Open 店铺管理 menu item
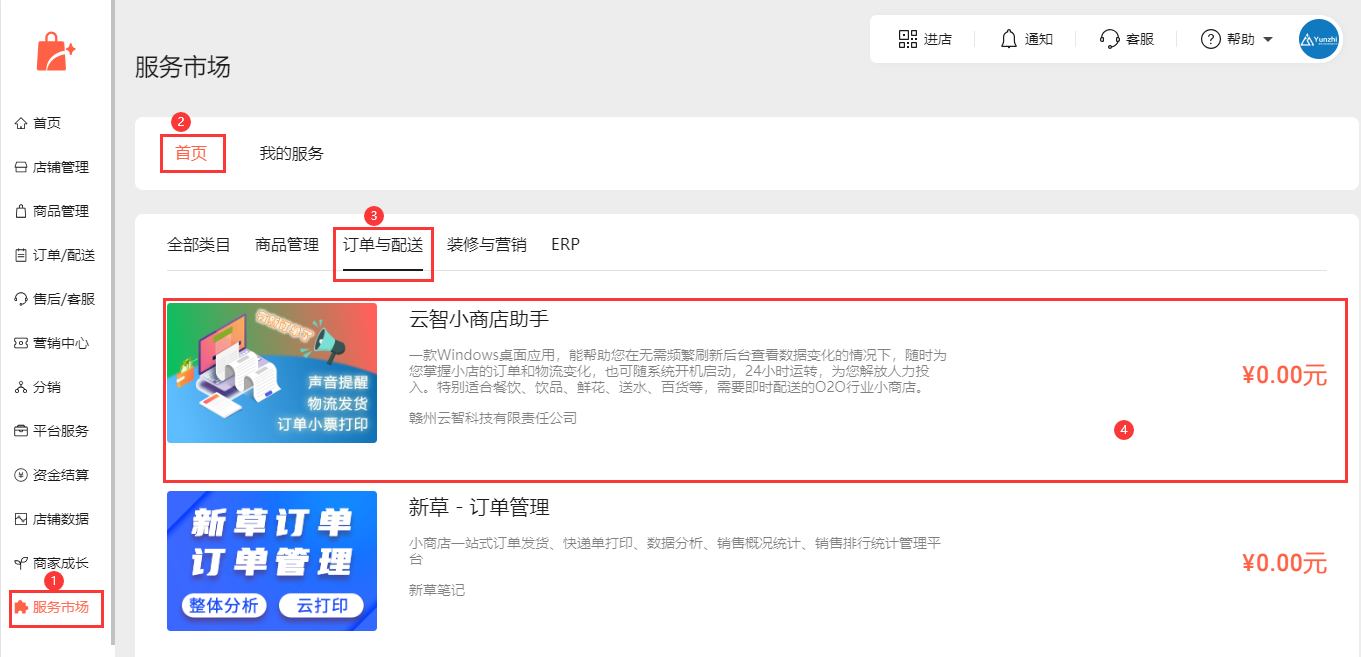1361x657 pixels. 61,167
